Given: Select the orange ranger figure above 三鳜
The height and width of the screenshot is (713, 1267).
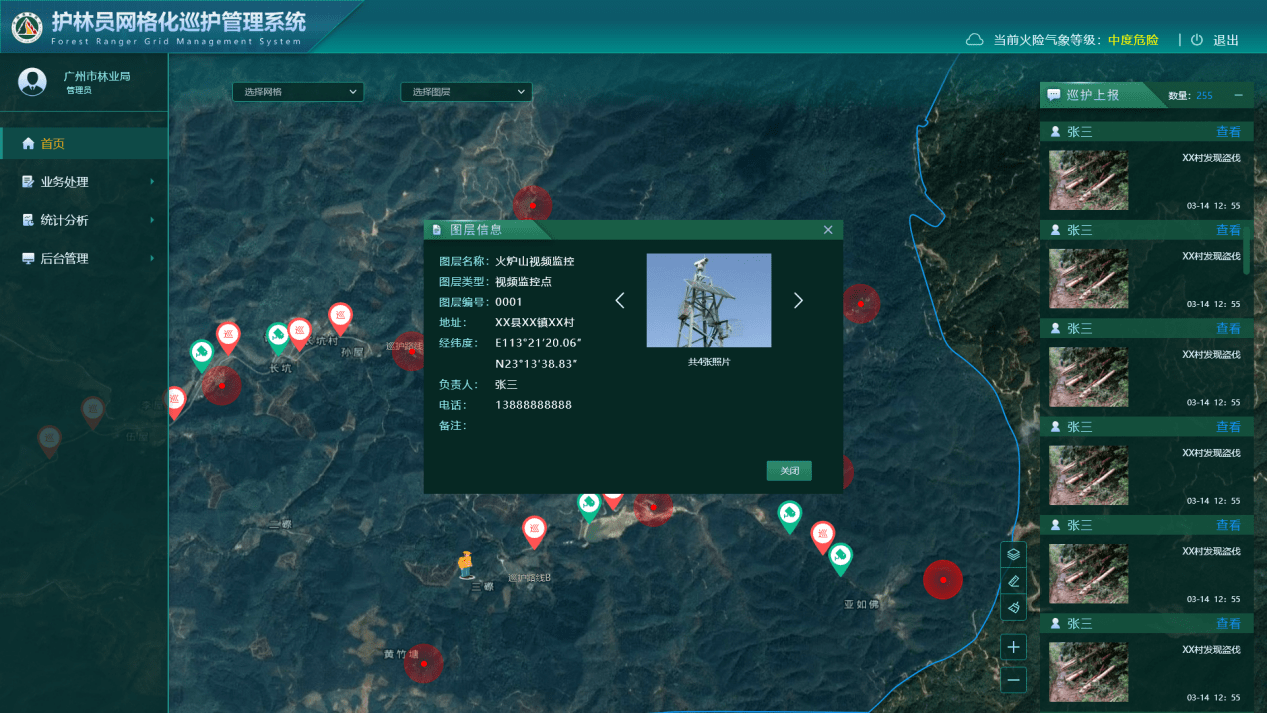Looking at the screenshot, I should click(x=465, y=565).
